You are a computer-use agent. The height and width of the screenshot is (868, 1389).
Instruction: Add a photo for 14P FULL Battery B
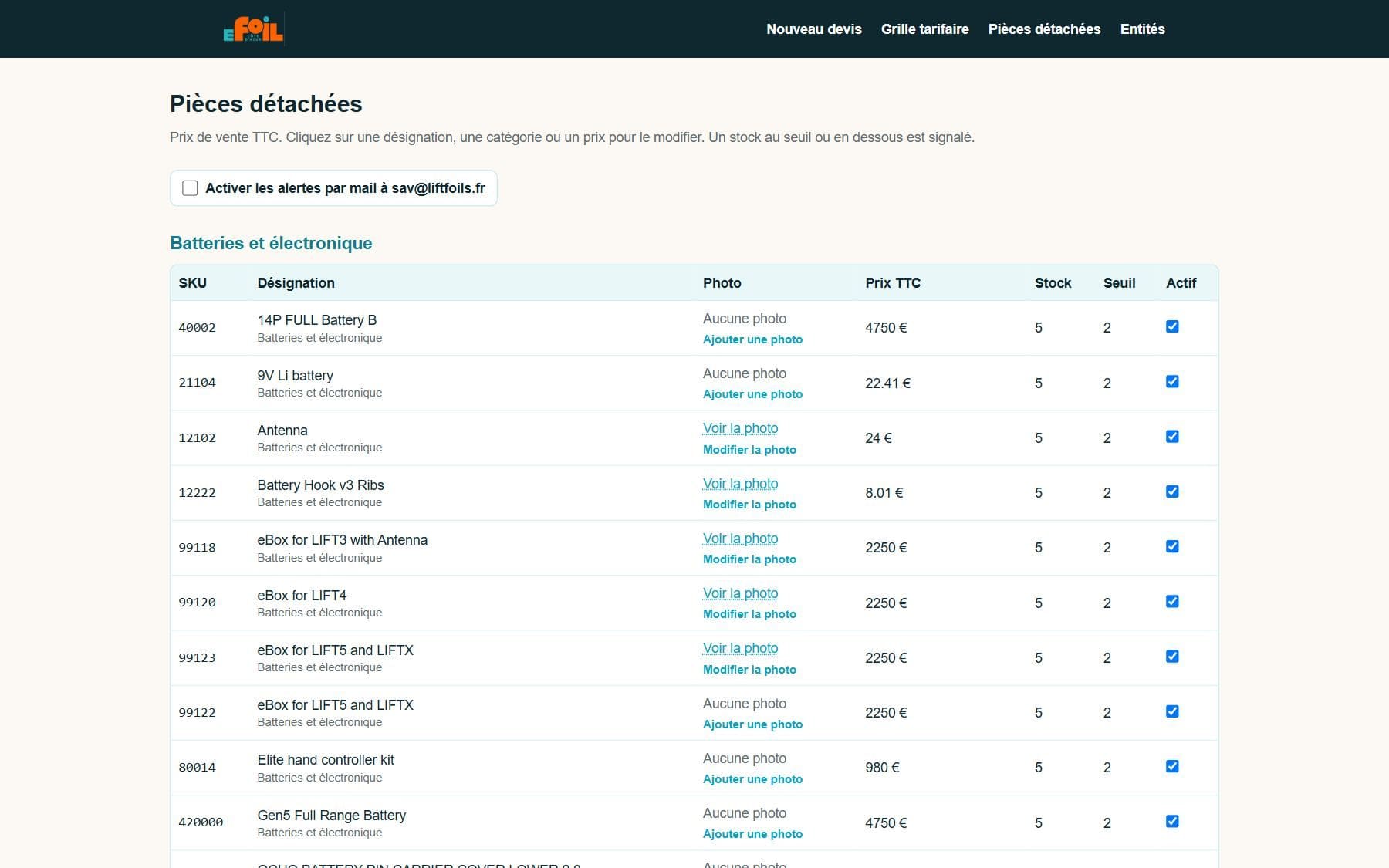pyautogui.click(x=752, y=339)
